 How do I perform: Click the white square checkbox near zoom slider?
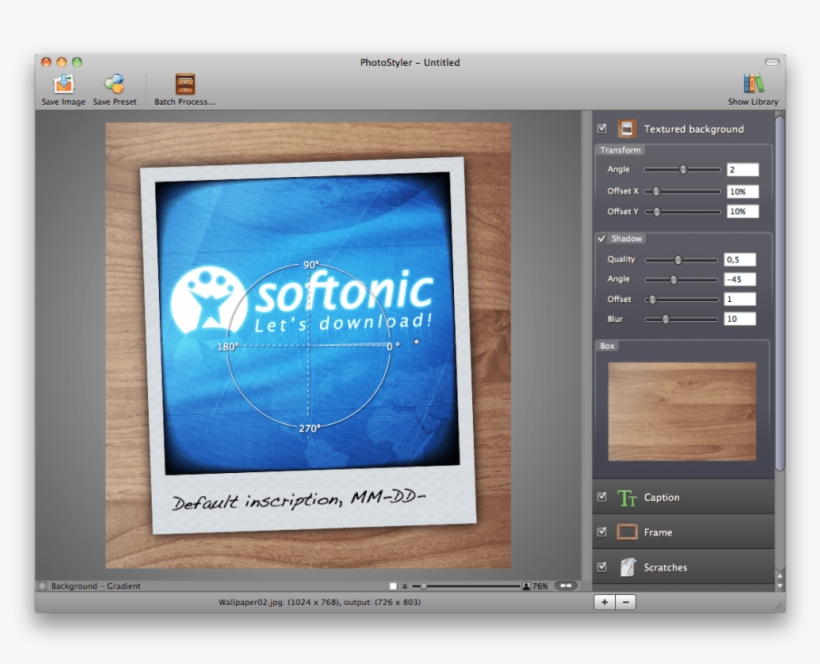tap(393, 587)
